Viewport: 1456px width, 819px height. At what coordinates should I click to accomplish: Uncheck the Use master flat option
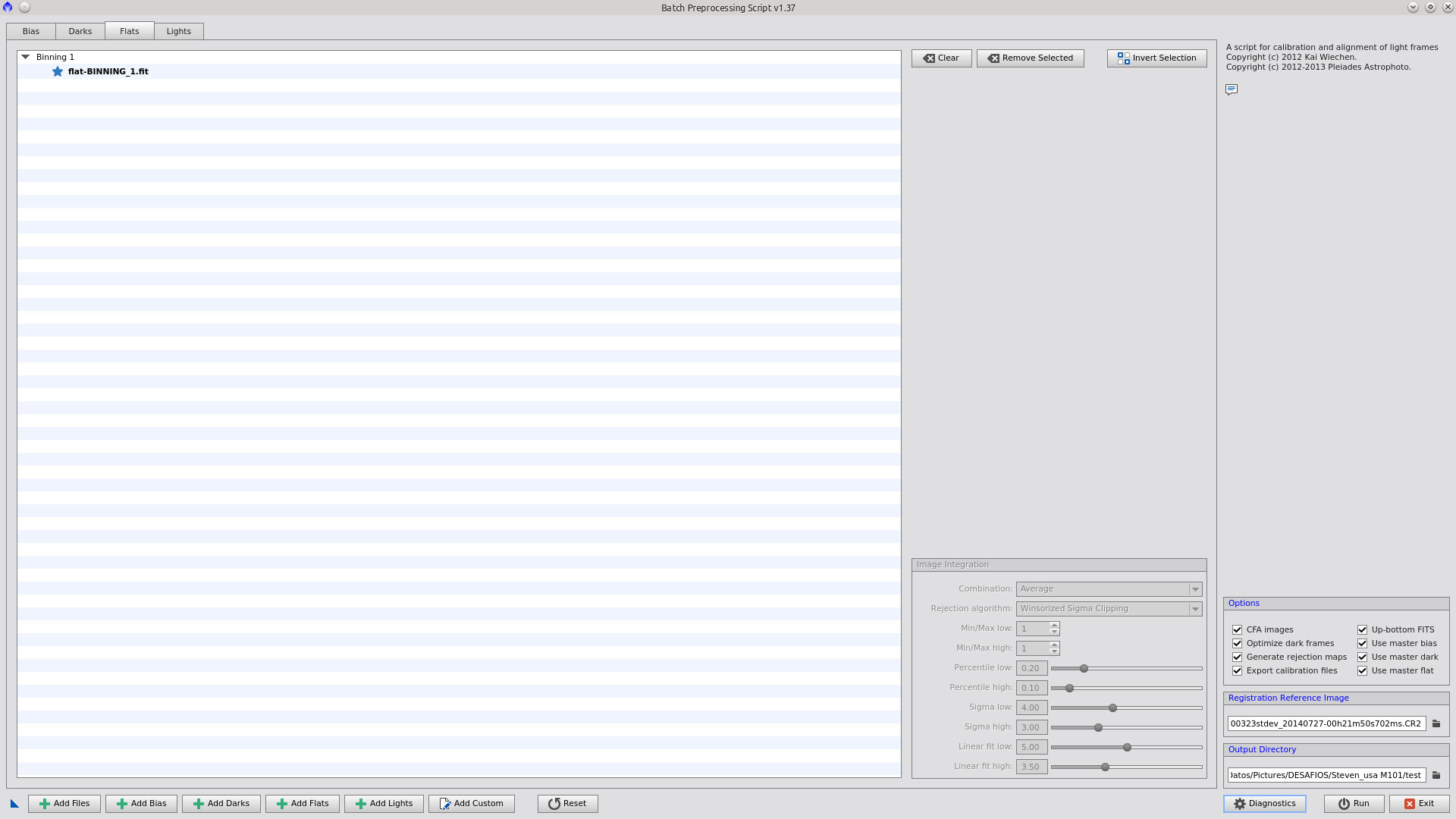(1363, 671)
